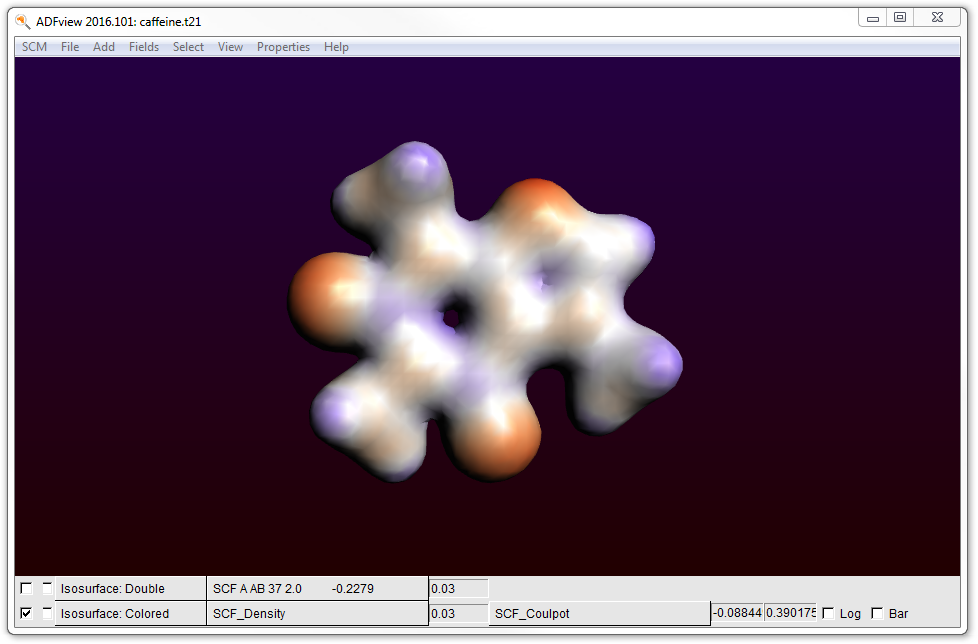Click the ADFview application icon in title bar
This screenshot has width=978, height=644.
coord(23,21)
